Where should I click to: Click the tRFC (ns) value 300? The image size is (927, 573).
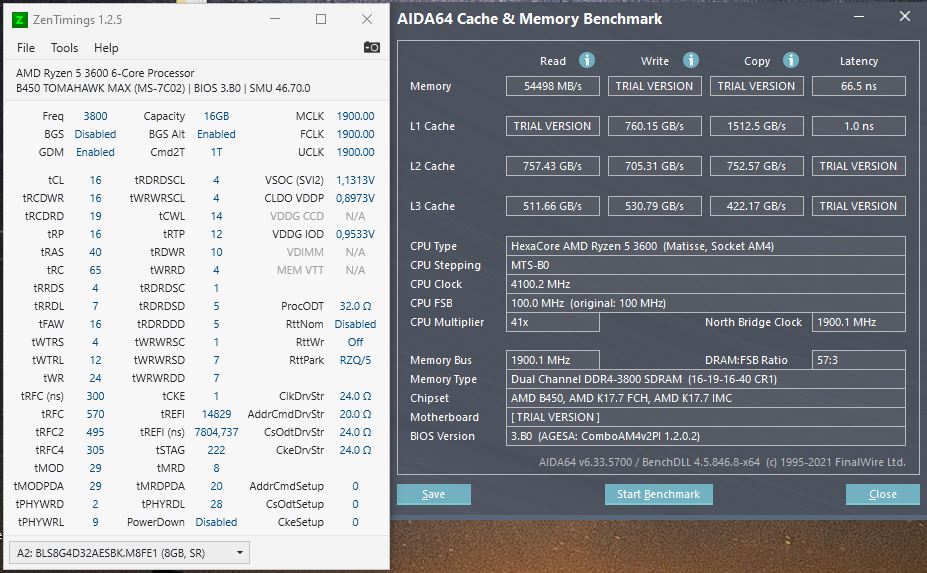tap(95, 396)
